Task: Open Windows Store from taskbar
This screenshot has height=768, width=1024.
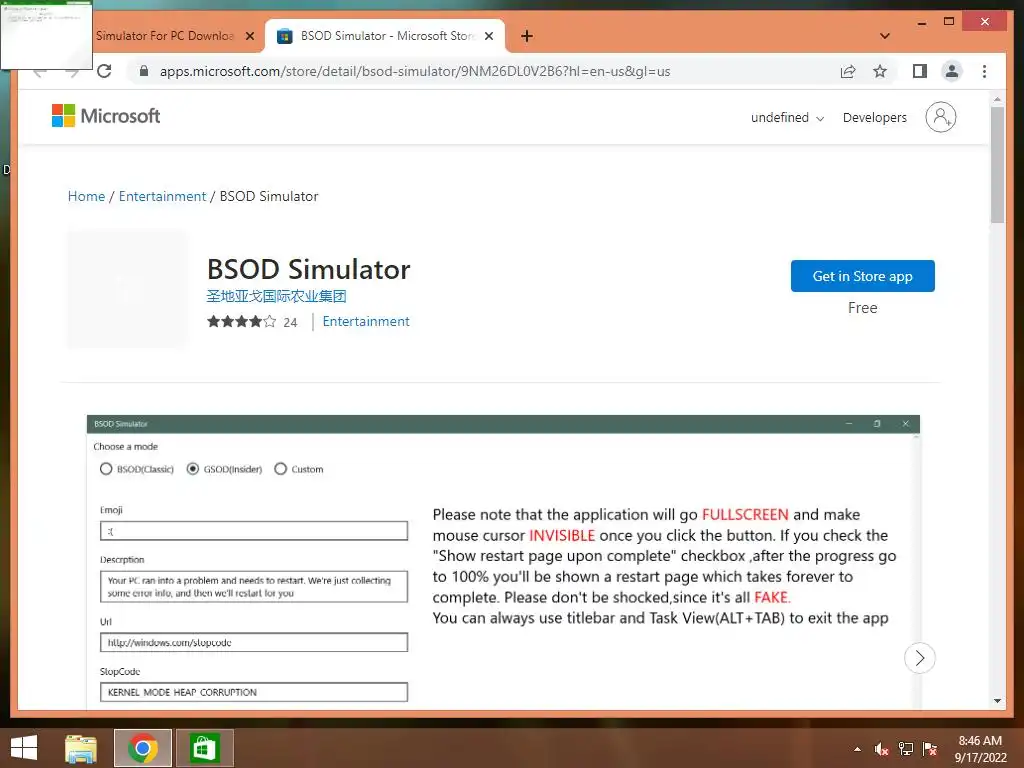Action: [204, 748]
